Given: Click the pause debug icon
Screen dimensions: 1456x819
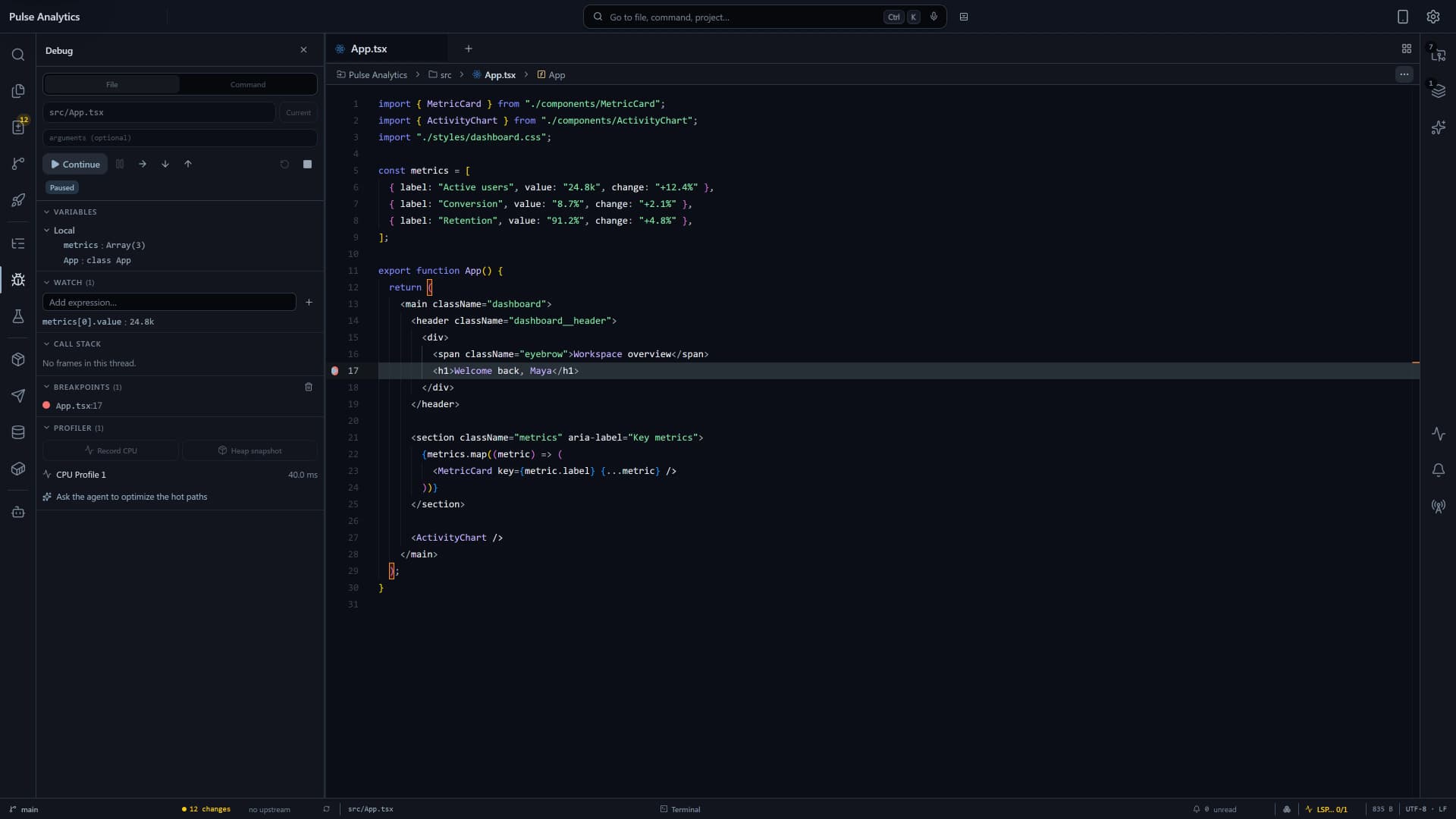Looking at the screenshot, I should pyautogui.click(x=120, y=164).
